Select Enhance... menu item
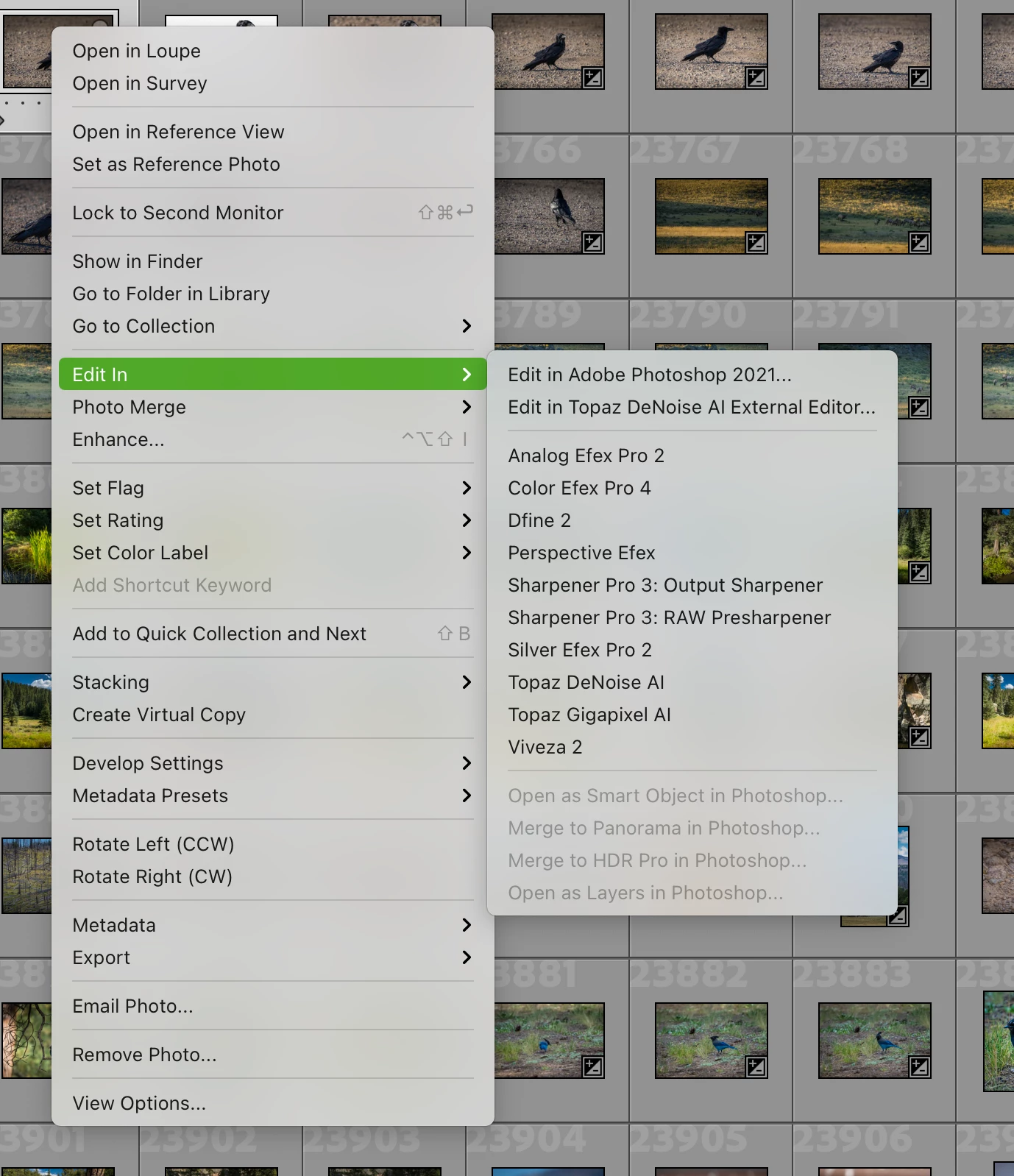Viewport: 1014px width, 1176px height. [273, 439]
